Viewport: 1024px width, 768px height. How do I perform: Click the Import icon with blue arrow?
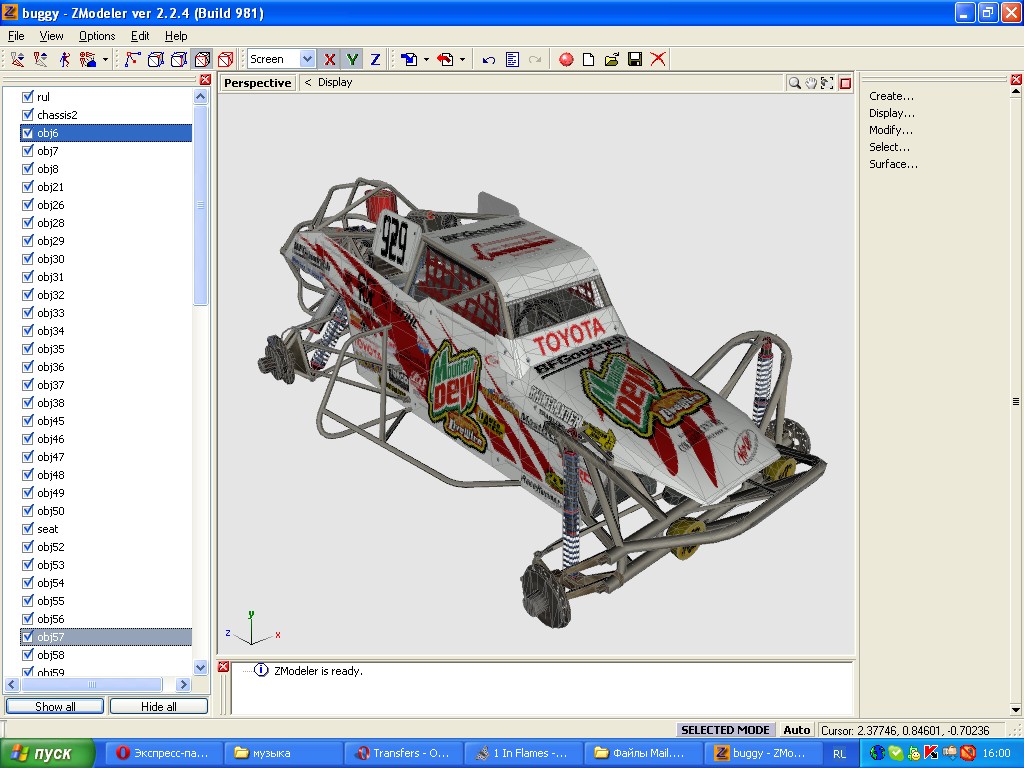[x=409, y=59]
